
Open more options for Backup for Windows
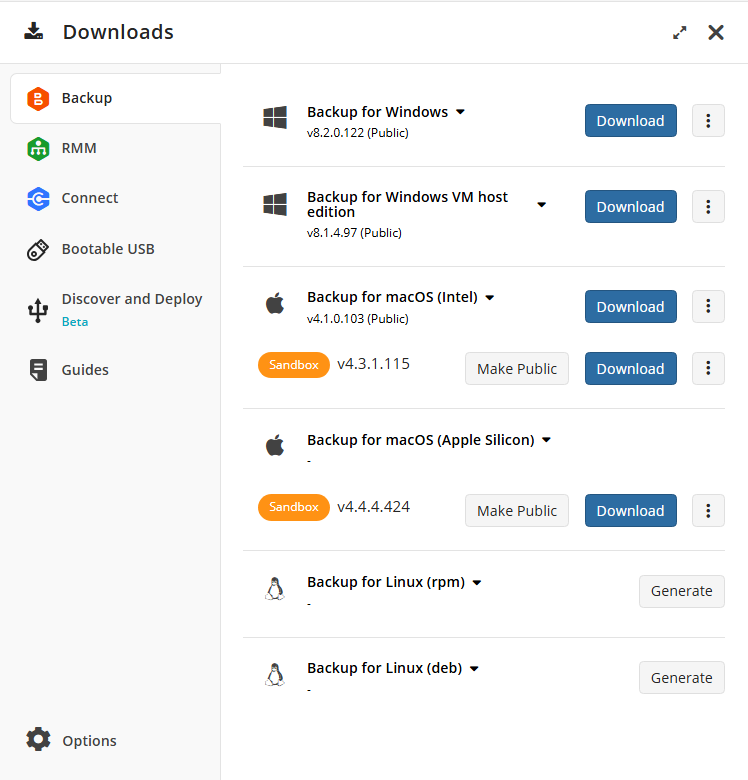708,121
